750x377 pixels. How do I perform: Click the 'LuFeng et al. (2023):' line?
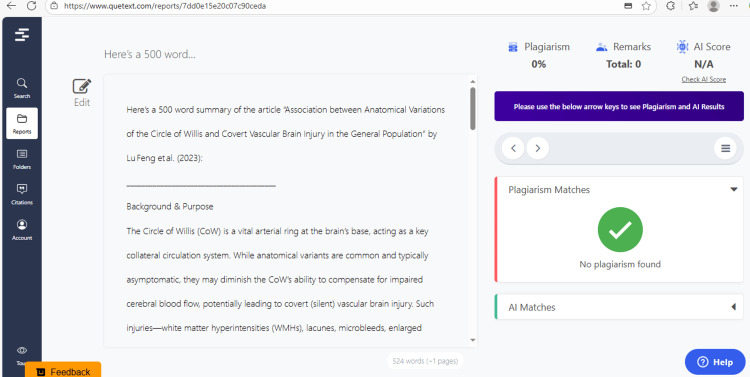point(165,159)
